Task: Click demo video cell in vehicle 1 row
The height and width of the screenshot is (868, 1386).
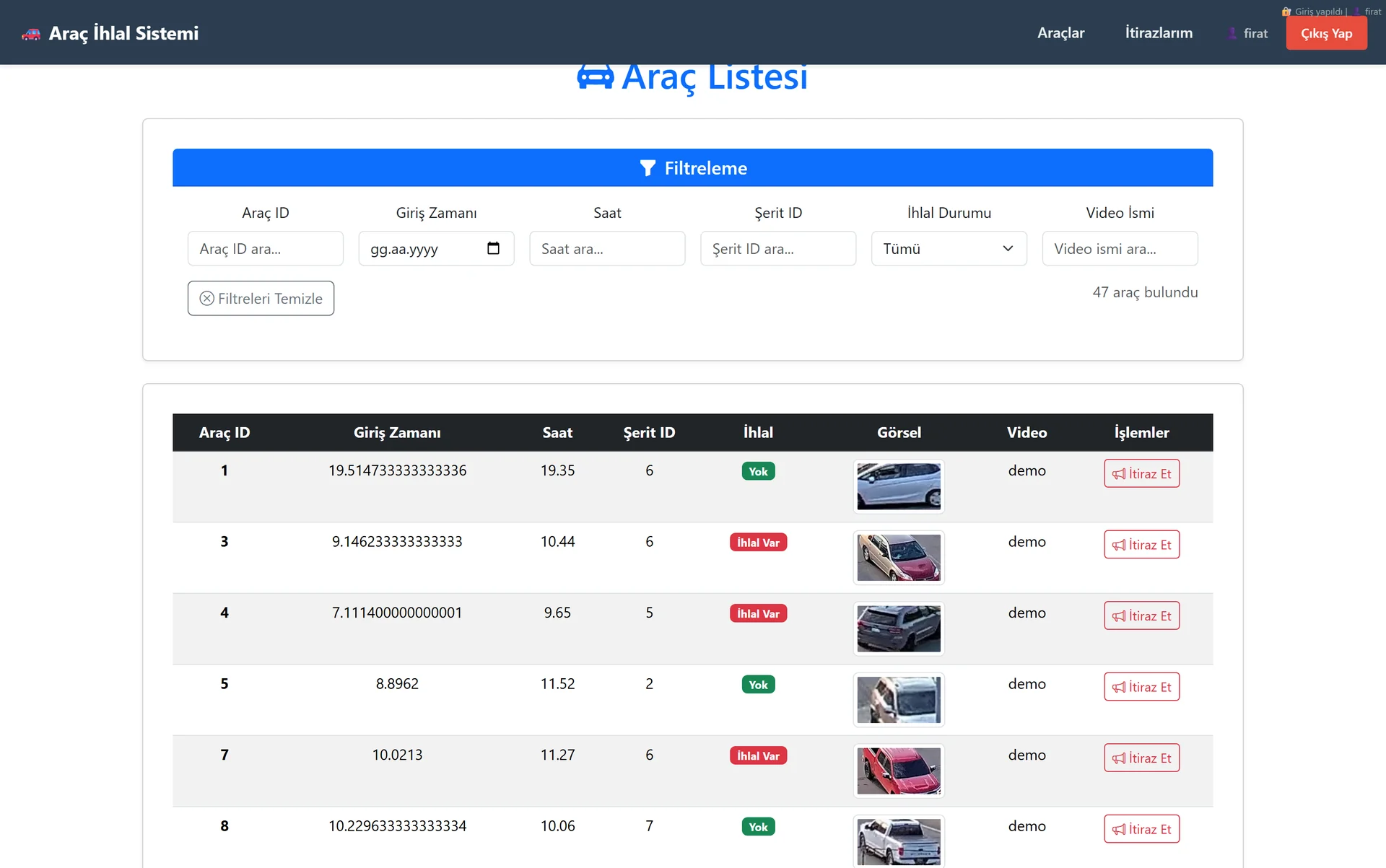Action: coord(1027,470)
